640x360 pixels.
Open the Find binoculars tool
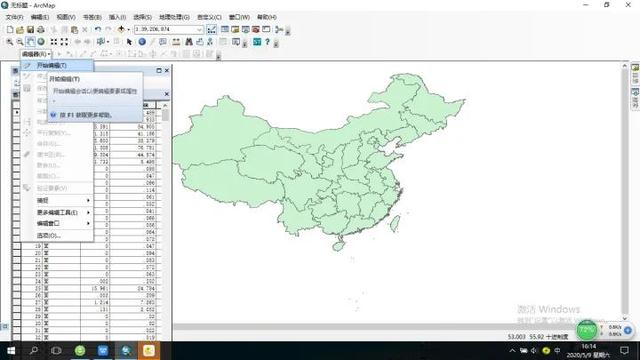tap(189, 42)
